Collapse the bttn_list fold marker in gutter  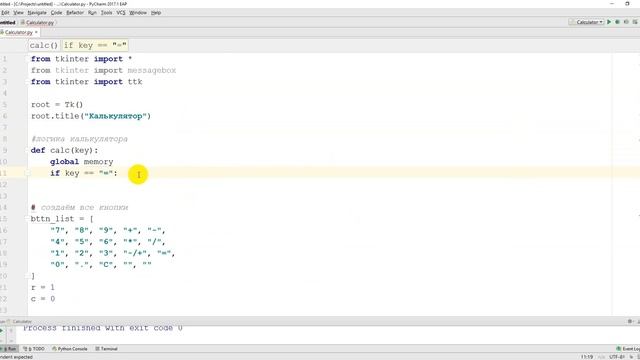[27, 219]
